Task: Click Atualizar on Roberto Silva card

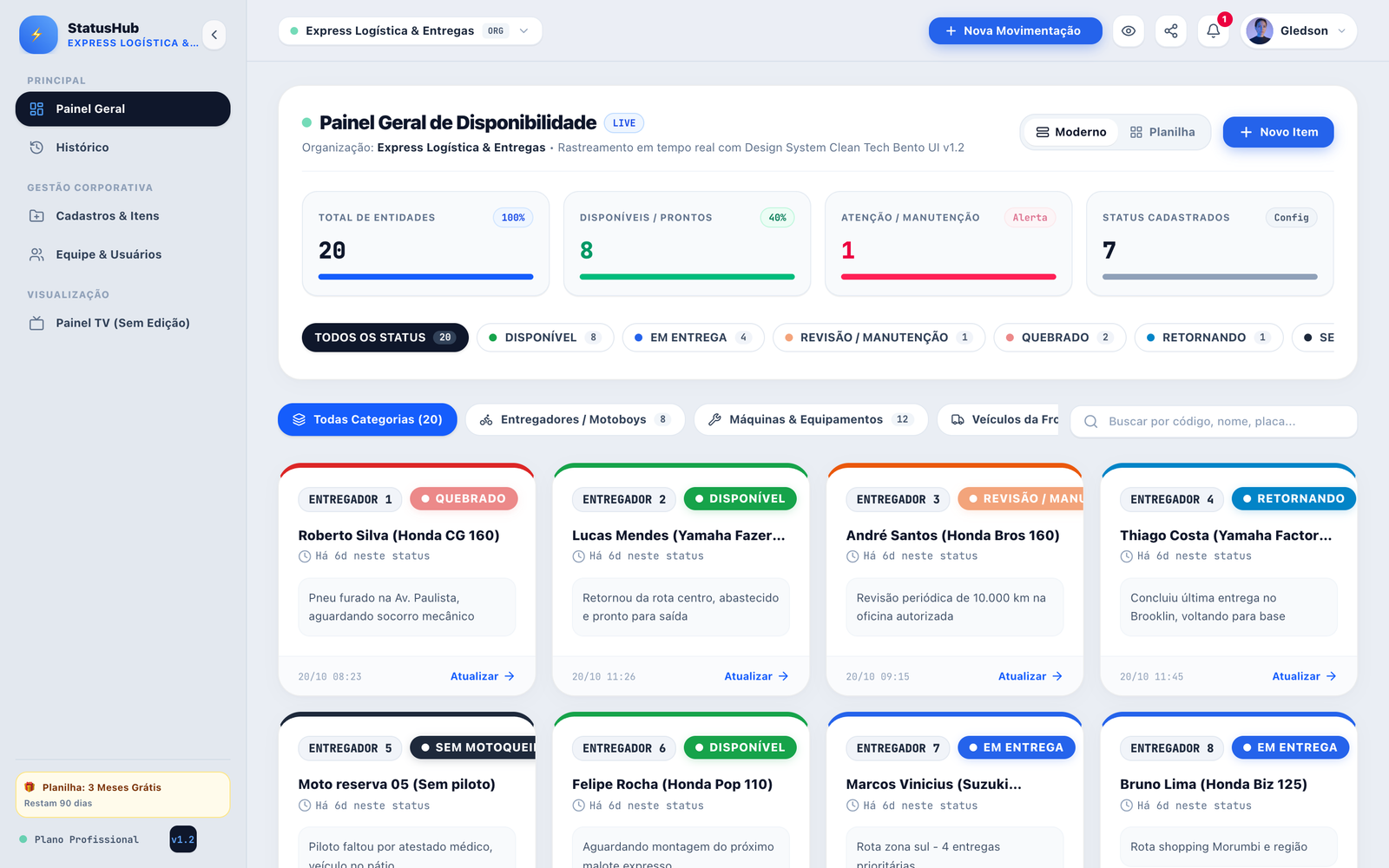Action: pos(483,676)
